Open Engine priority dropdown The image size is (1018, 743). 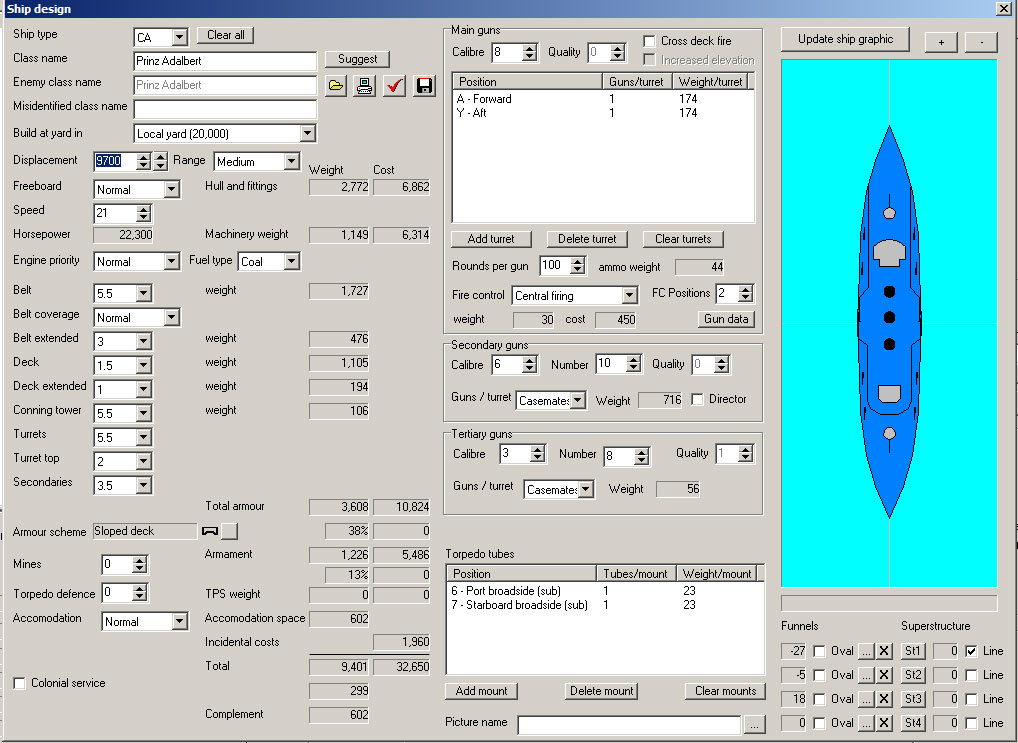coord(171,261)
